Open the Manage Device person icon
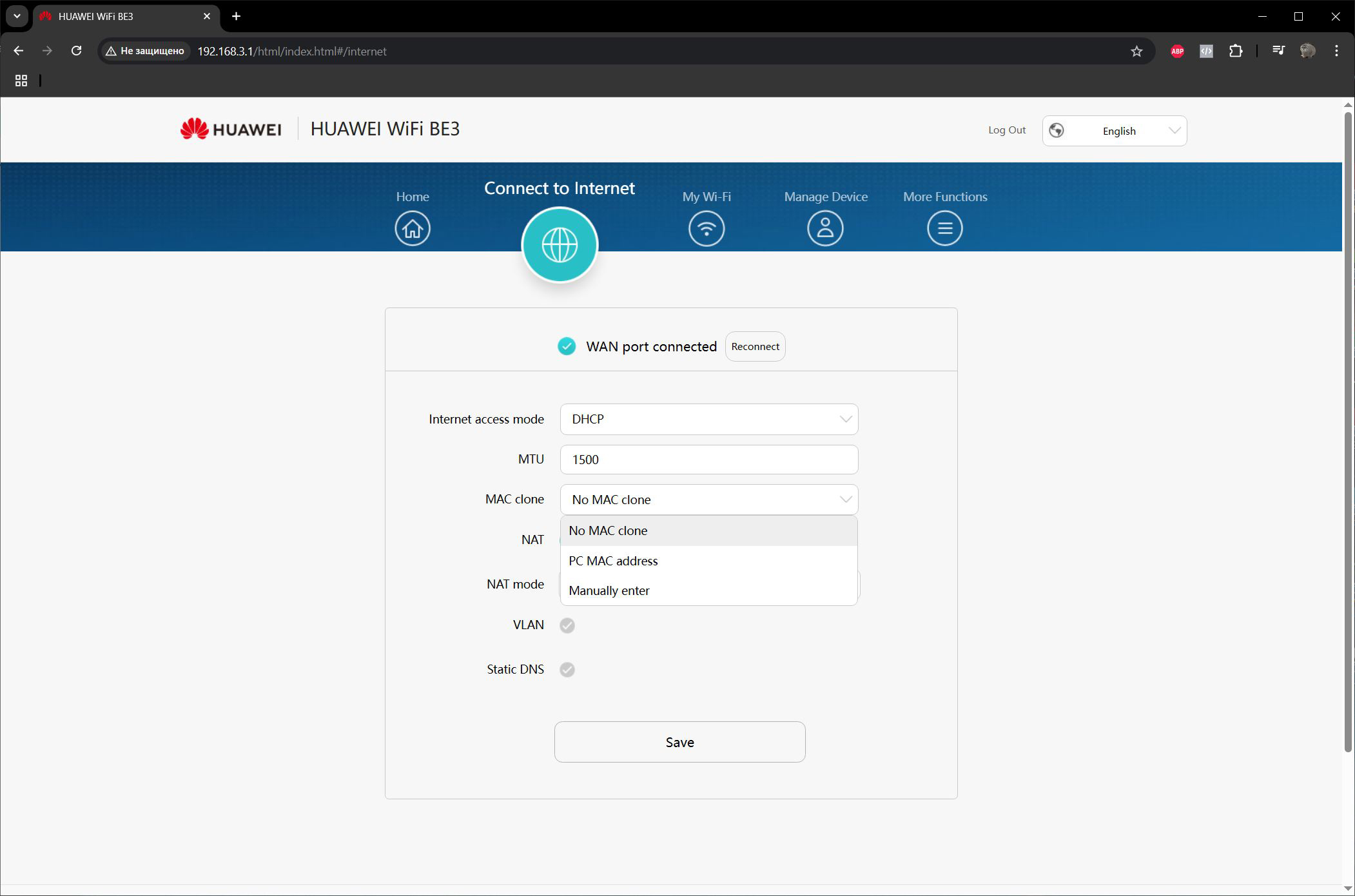Image resolution: width=1355 pixels, height=896 pixels. point(825,228)
